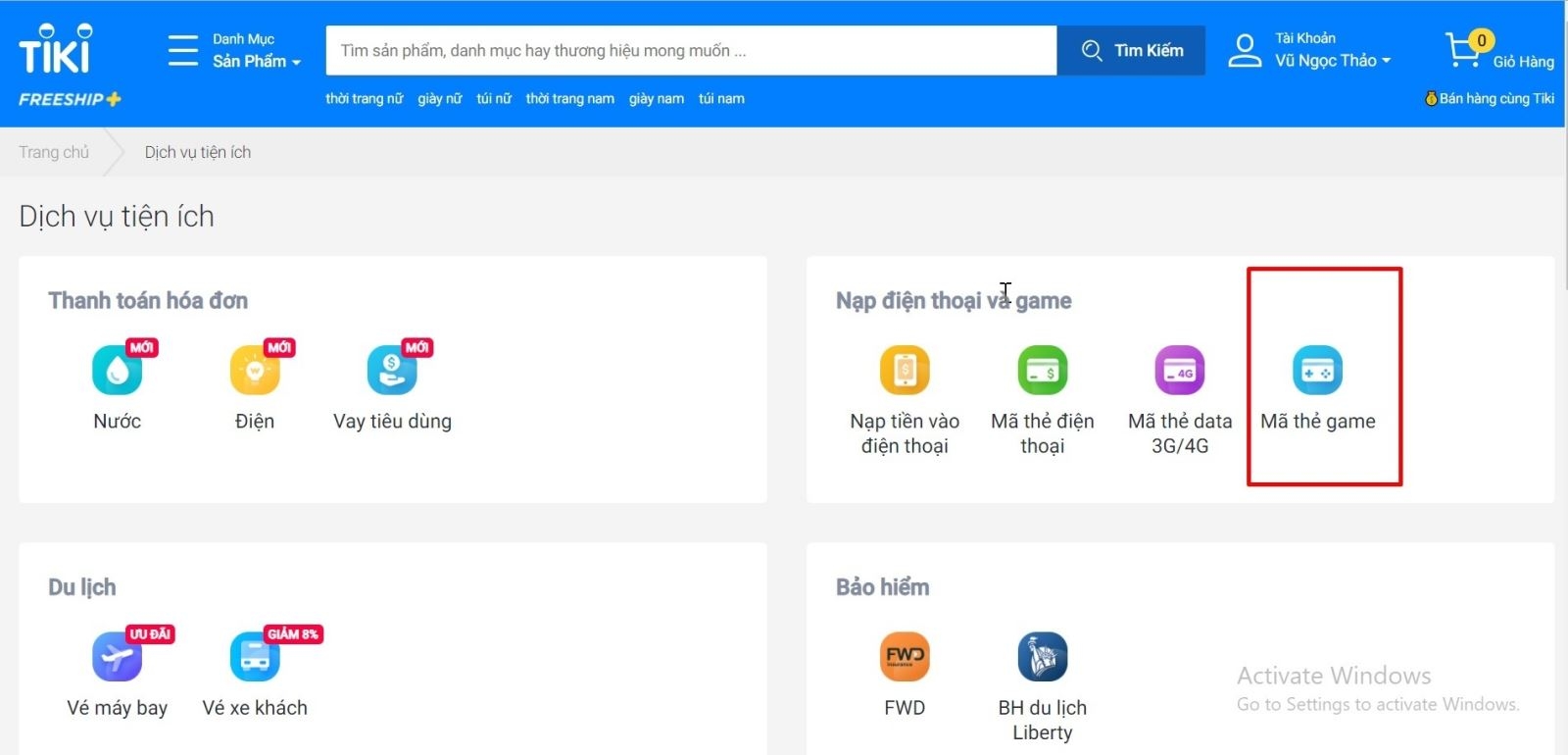
Task: Click the Vay tiêu dùng label
Action: point(392,421)
